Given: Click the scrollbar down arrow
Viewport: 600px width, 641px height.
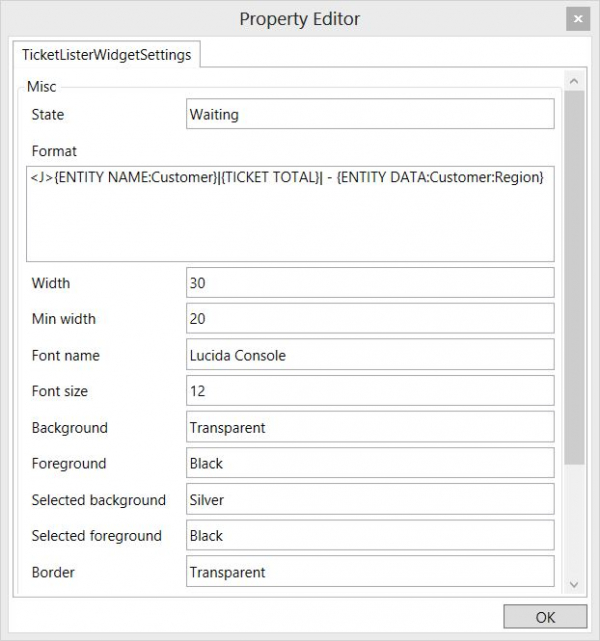Looking at the screenshot, I should click(x=574, y=584).
